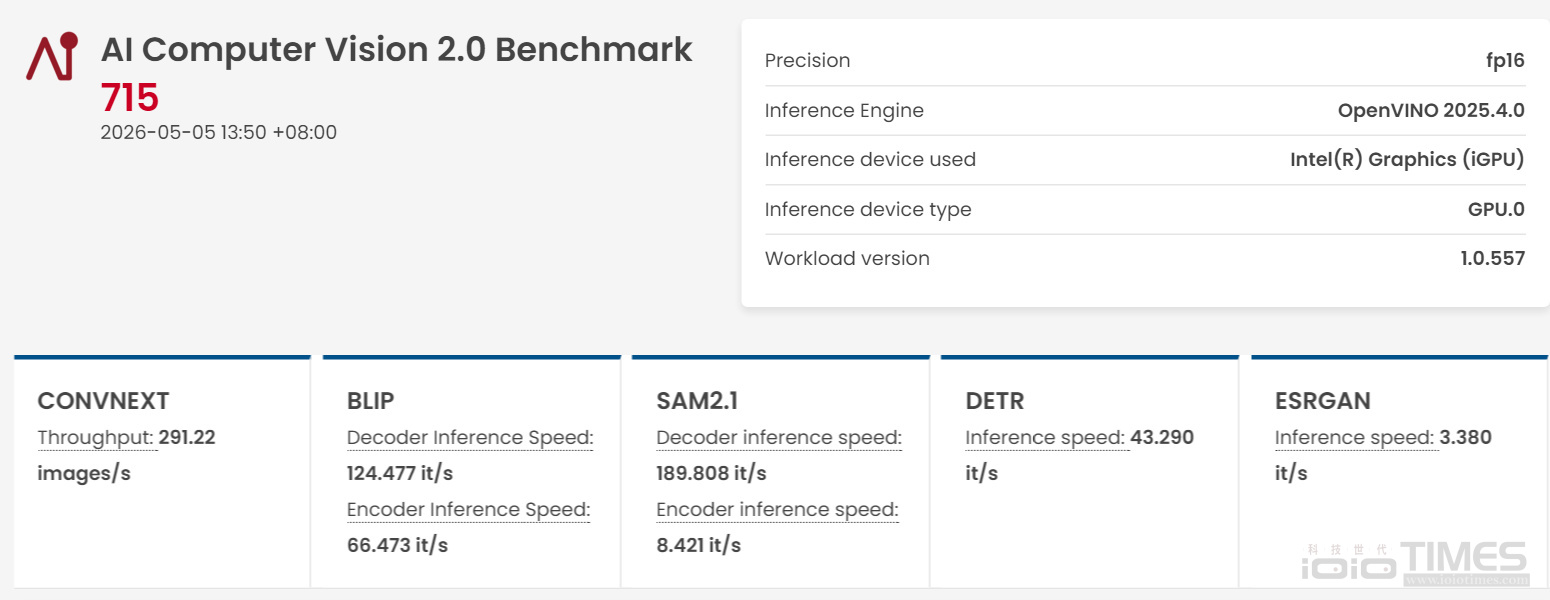Screen dimensions: 1550x600
Task: Click the DETR card heading
Action: point(995,401)
